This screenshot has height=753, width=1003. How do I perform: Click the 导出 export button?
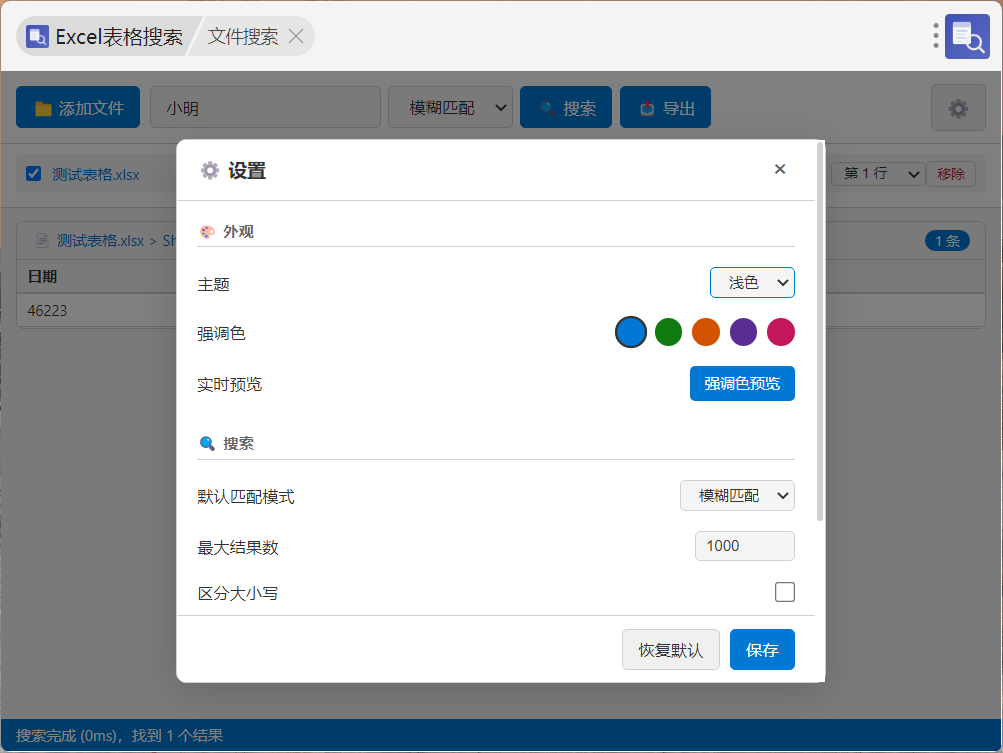click(665, 107)
